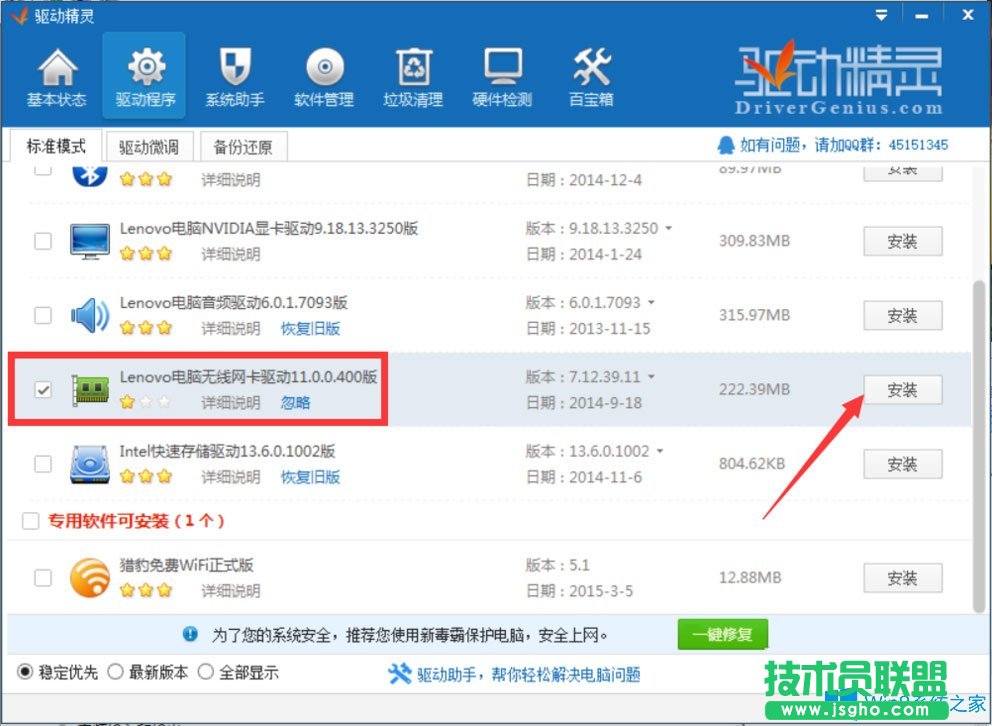
Task: Select the 最新版本 radio button
Action: [117, 672]
